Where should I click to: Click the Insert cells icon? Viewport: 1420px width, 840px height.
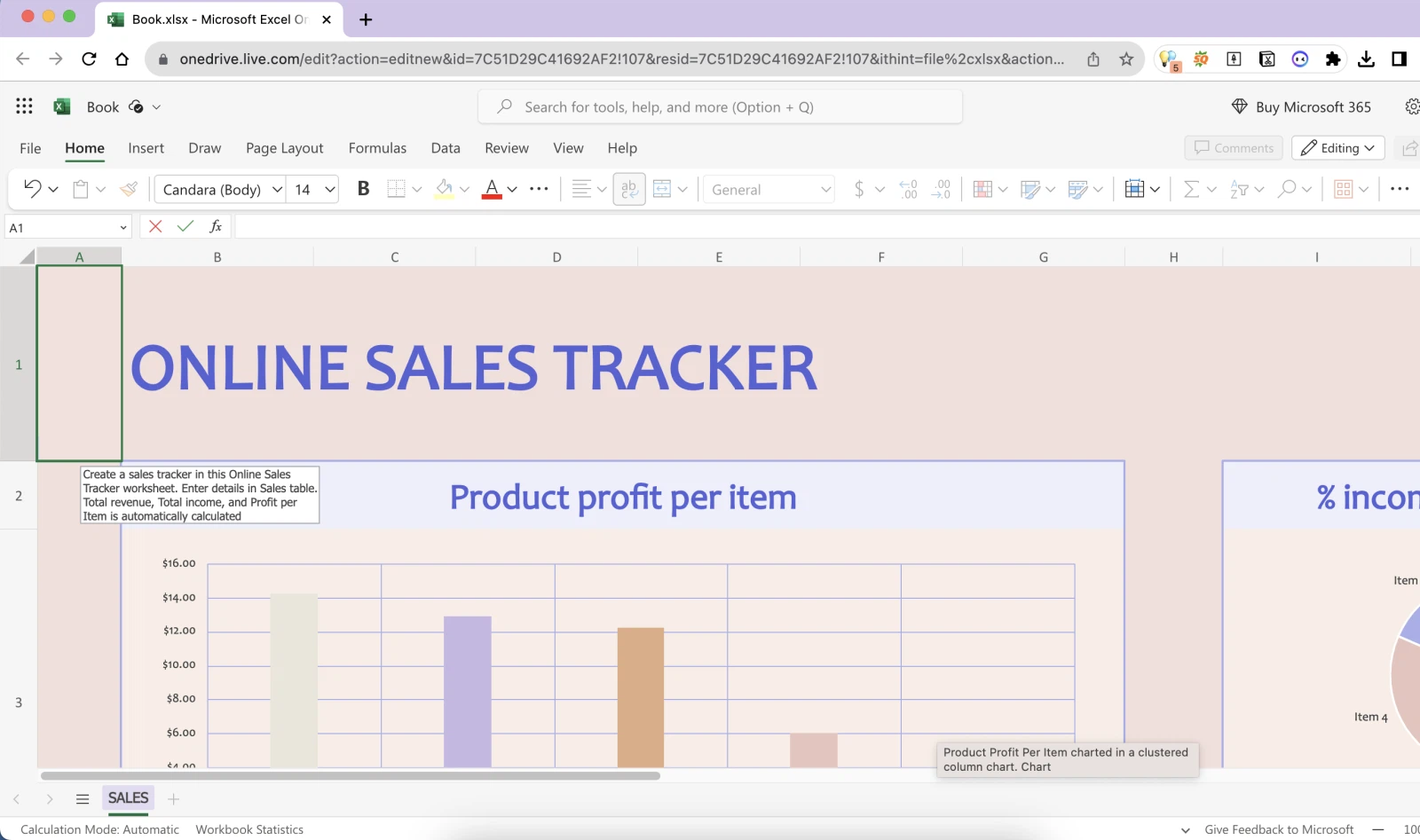coord(1134,189)
